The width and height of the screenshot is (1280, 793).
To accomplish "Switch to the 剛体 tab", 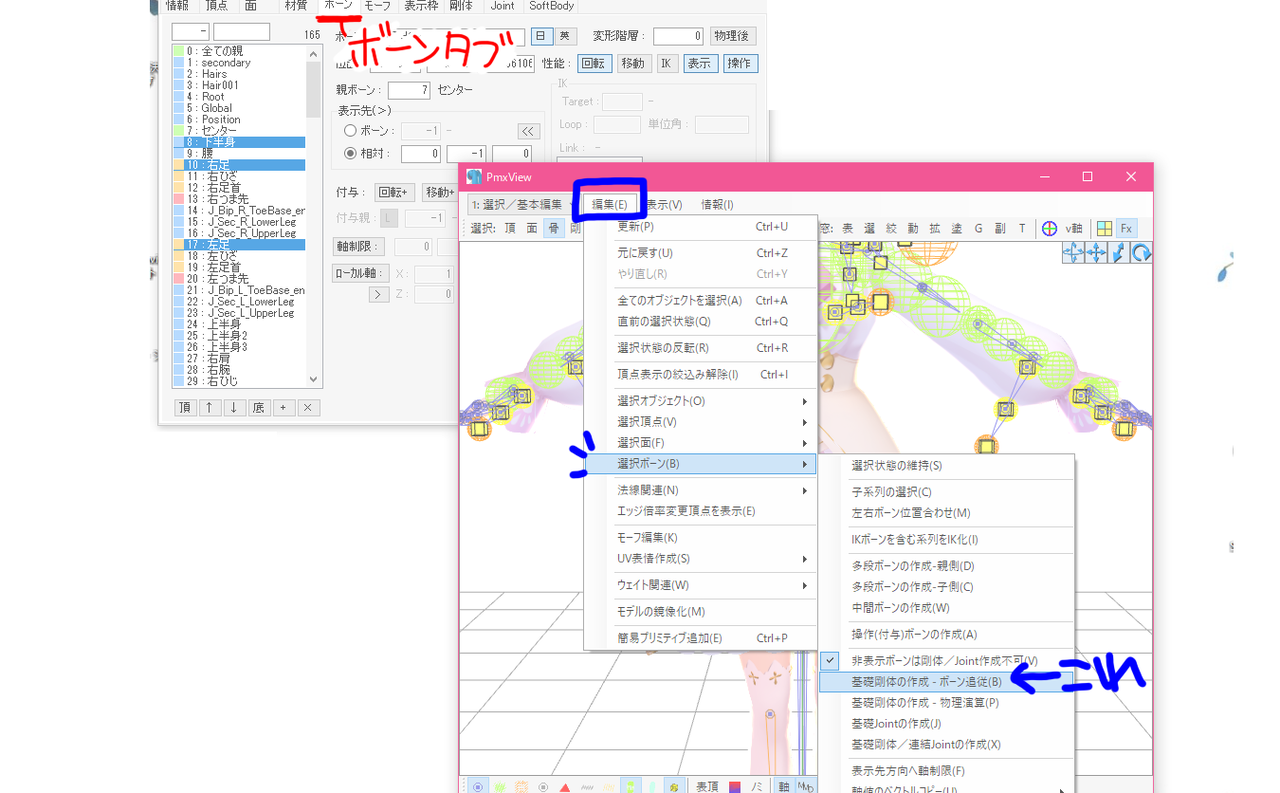I will tap(461, 6).
